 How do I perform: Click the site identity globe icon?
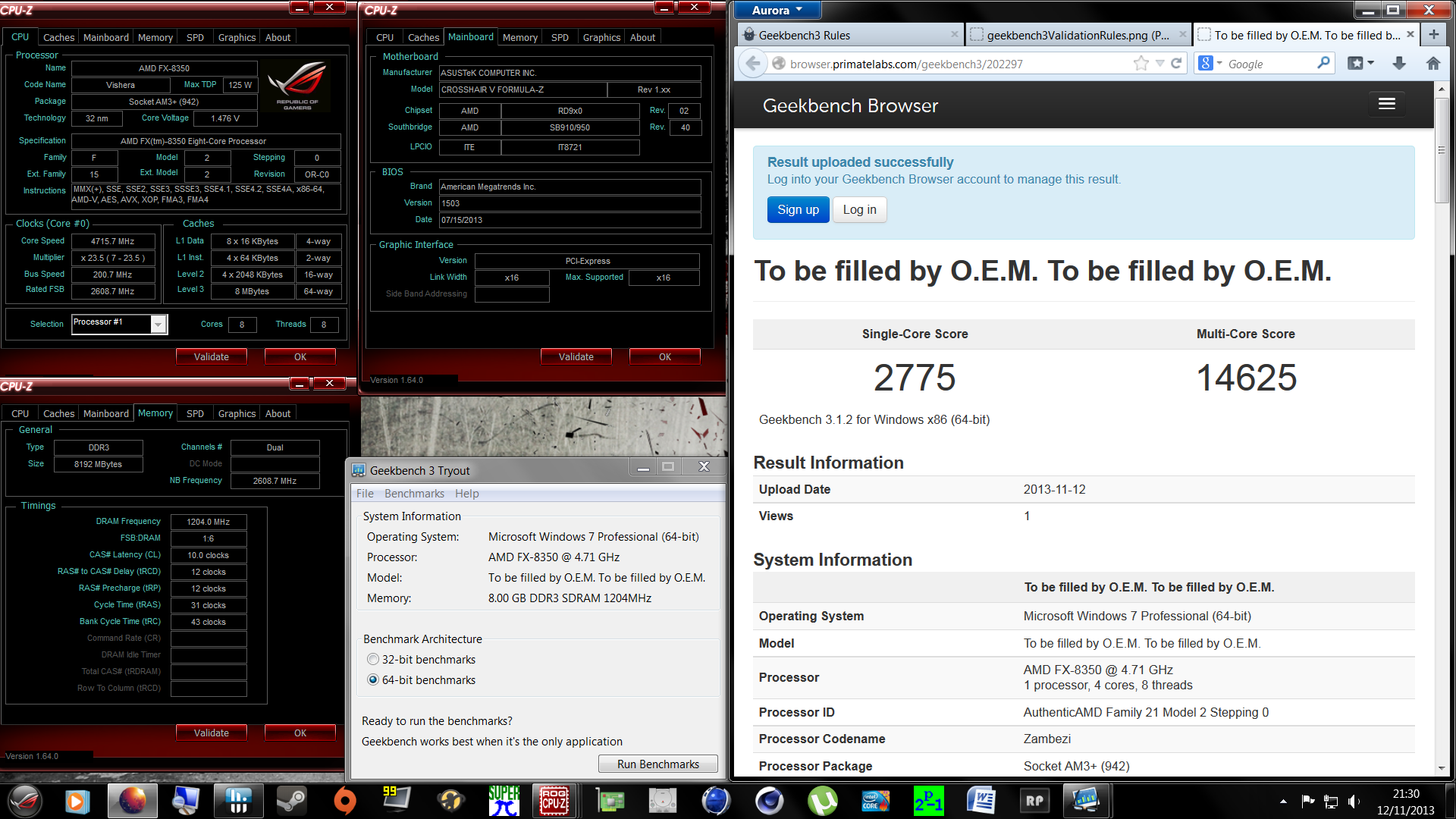(778, 64)
